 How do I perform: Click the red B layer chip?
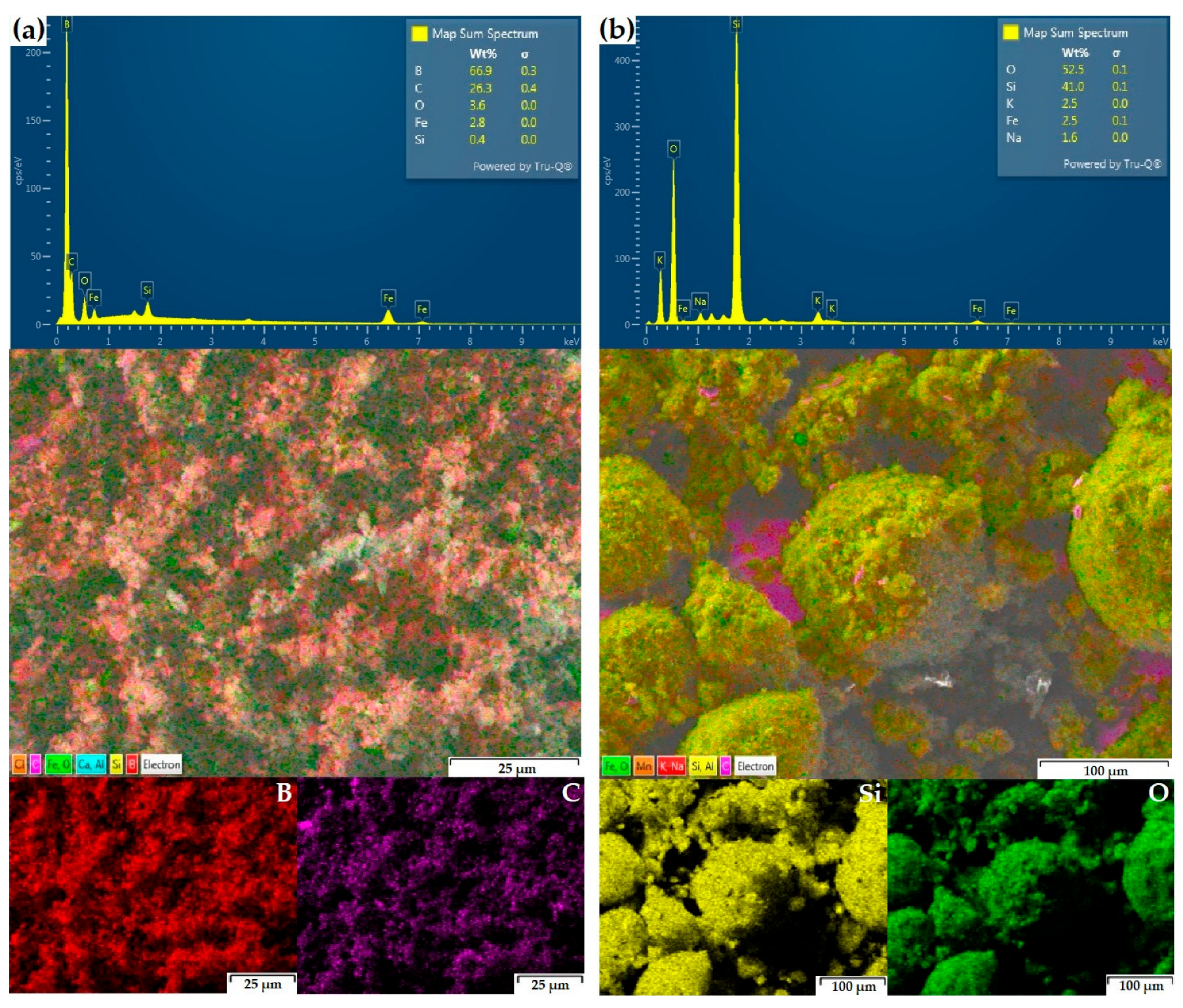coord(132,764)
